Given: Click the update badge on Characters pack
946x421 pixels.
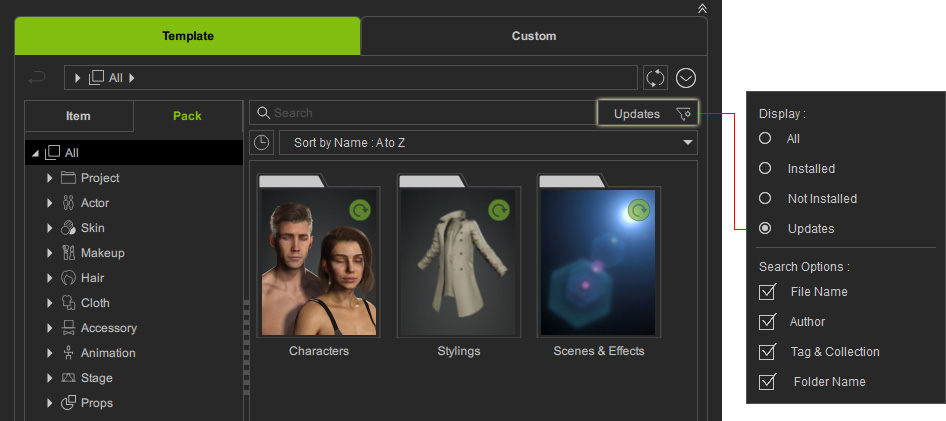Looking at the screenshot, I should click(360, 211).
